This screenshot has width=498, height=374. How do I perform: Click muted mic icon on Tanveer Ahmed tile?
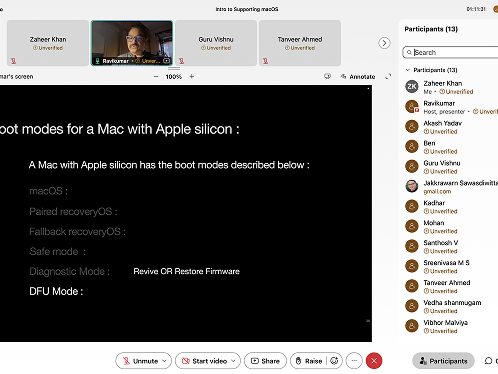tap(265, 61)
